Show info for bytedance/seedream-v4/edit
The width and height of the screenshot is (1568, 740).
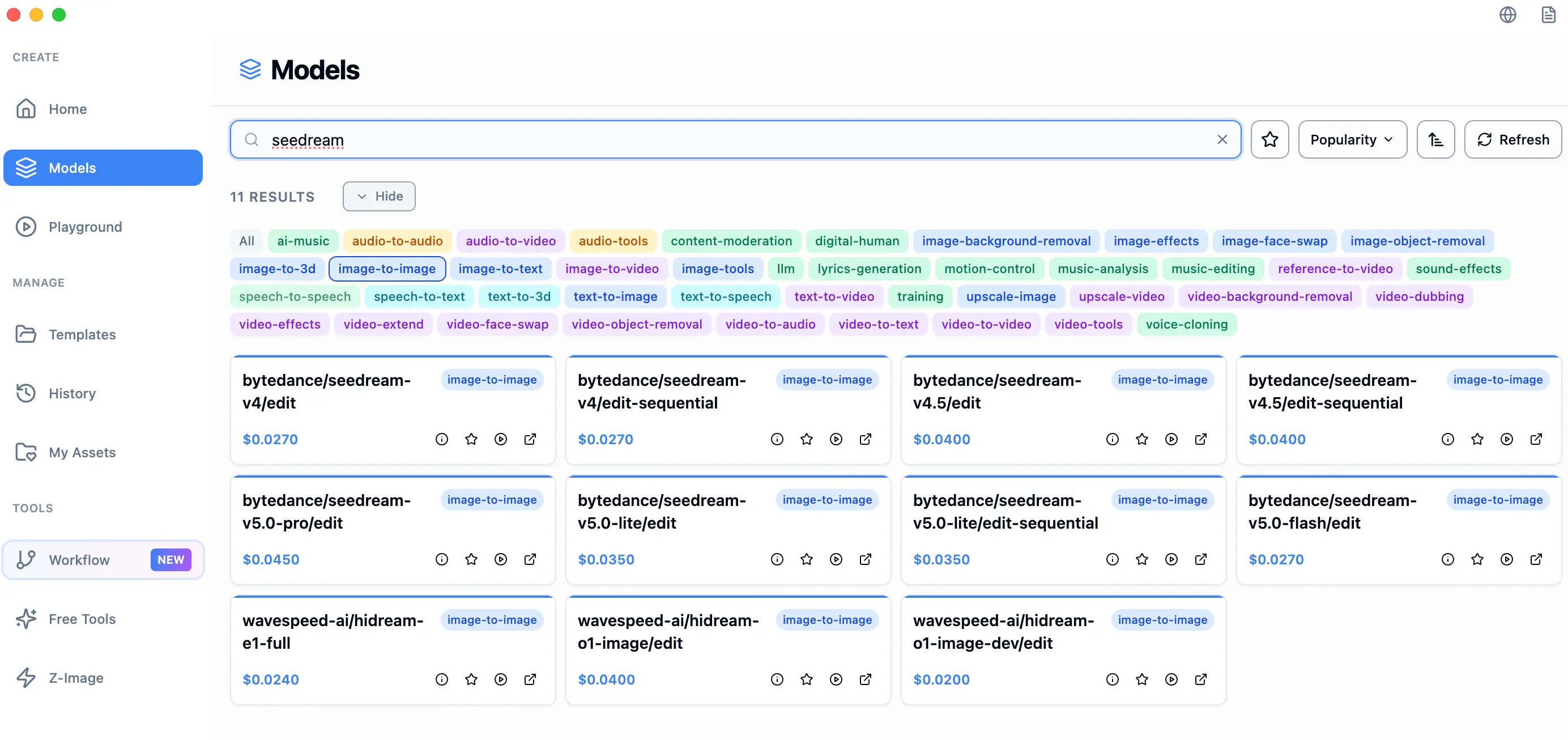point(441,439)
